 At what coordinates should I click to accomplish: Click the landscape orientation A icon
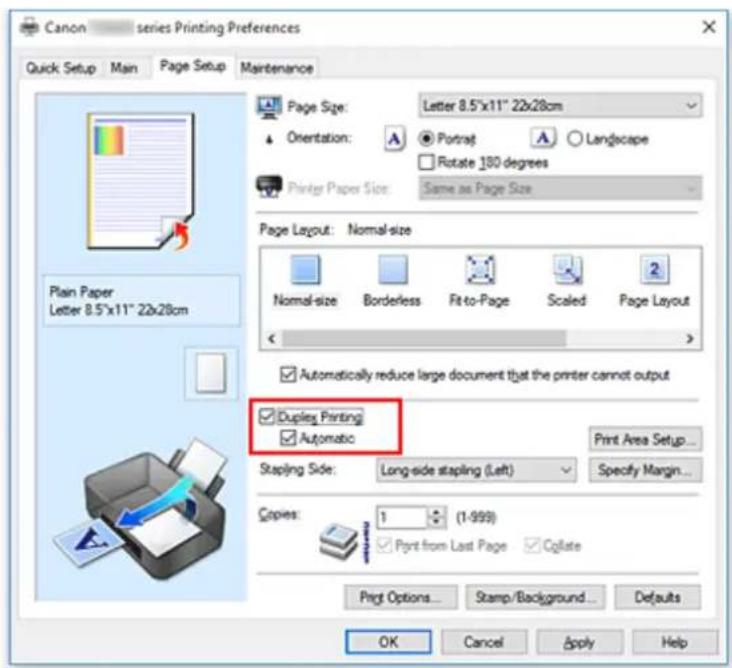pyautogui.click(x=542, y=138)
